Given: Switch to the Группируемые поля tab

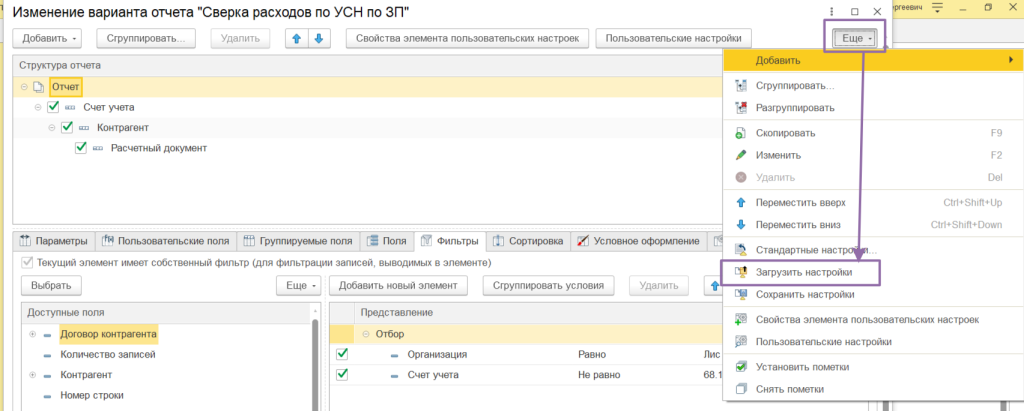Looking at the screenshot, I should tap(298, 241).
